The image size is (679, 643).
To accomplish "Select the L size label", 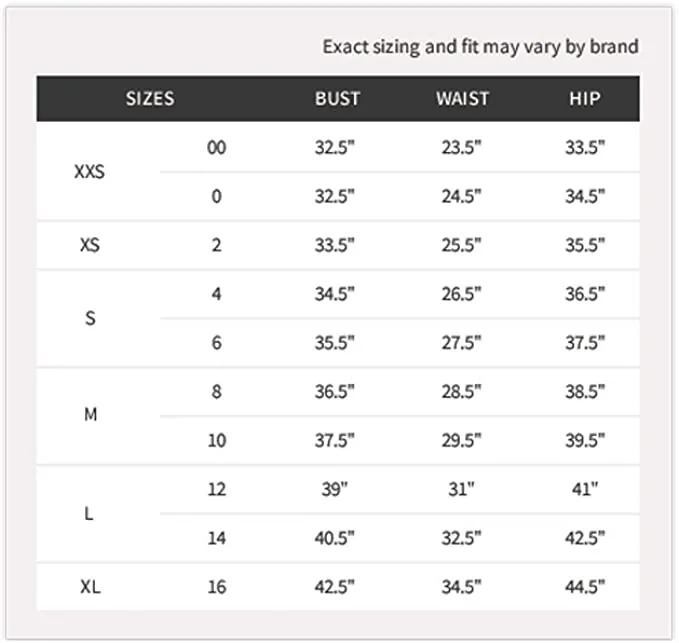I will [89, 514].
